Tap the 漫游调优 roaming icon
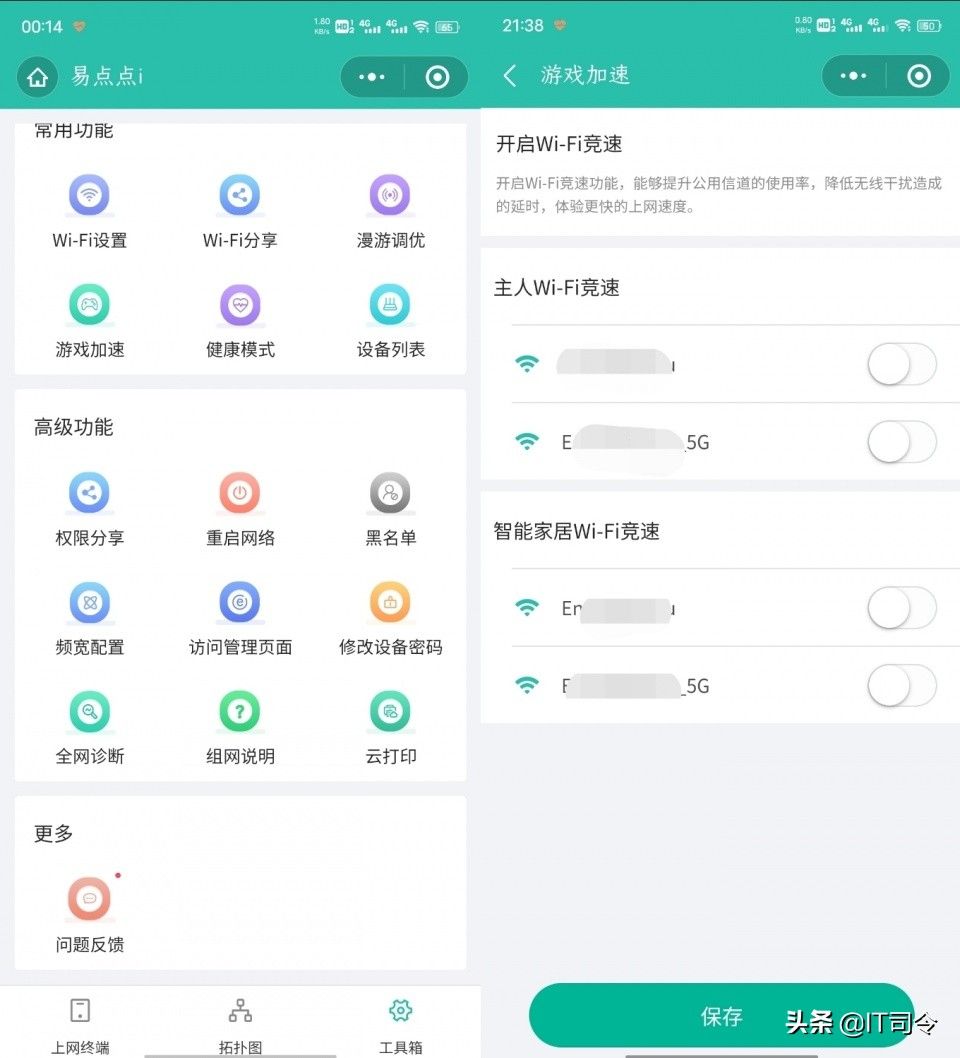This screenshot has width=960, height=1058. click(x=390, y=196)
